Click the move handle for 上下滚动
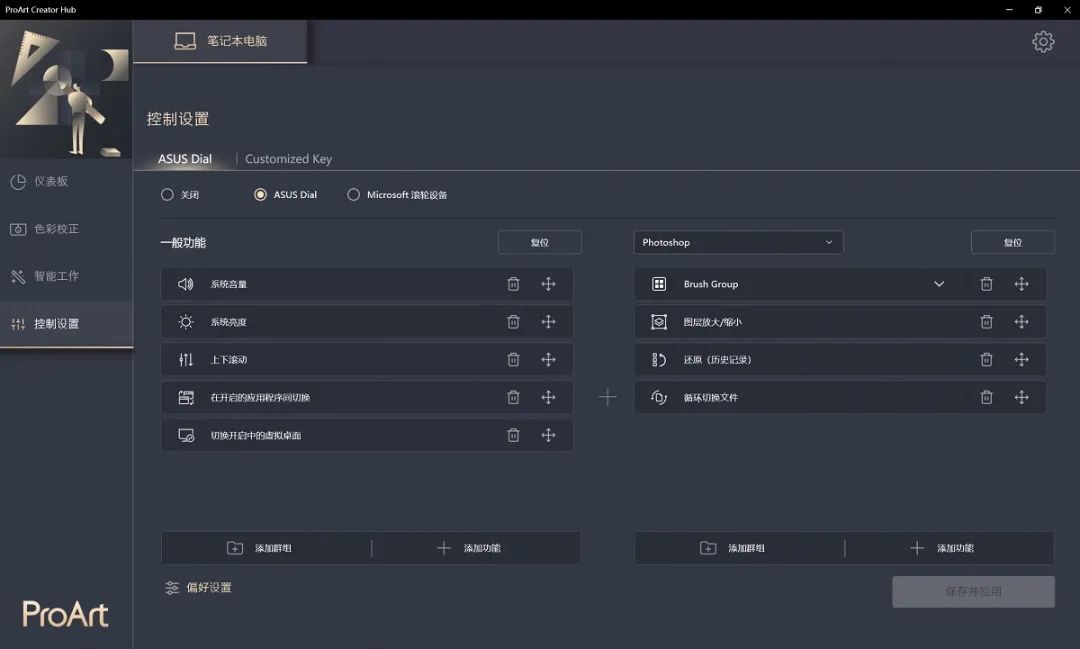This screenshot has width=1080, height=649. 548,360
